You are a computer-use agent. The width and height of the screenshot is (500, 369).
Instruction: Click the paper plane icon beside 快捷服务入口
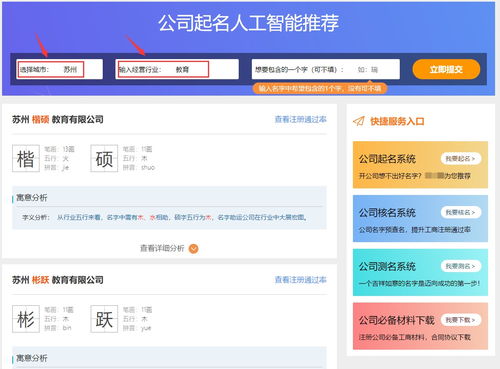pos(359,121)
